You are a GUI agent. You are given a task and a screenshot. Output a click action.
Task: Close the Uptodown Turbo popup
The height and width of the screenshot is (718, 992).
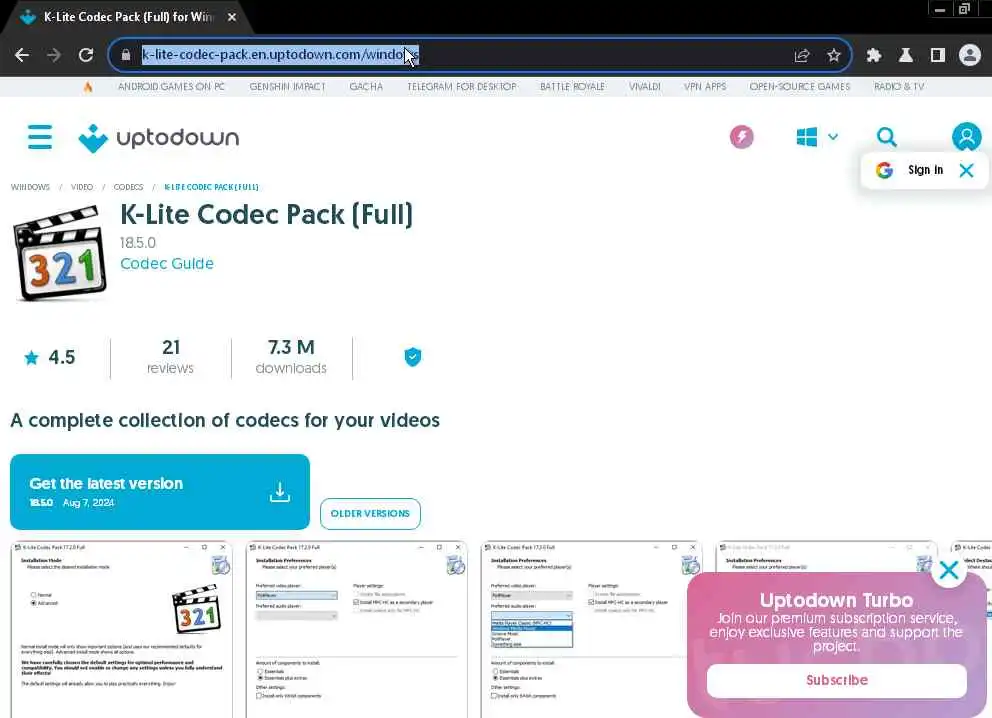(x=948, y=570)
